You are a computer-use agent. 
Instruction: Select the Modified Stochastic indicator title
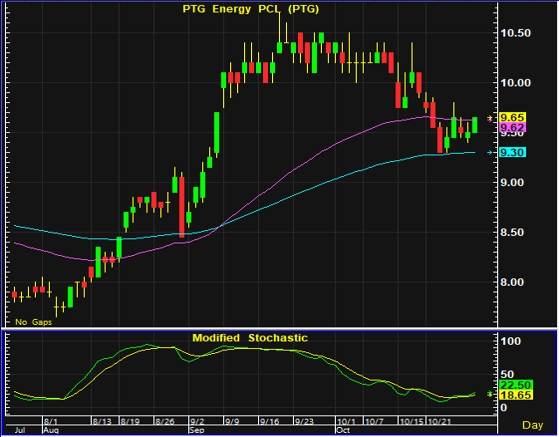(250, 338)
